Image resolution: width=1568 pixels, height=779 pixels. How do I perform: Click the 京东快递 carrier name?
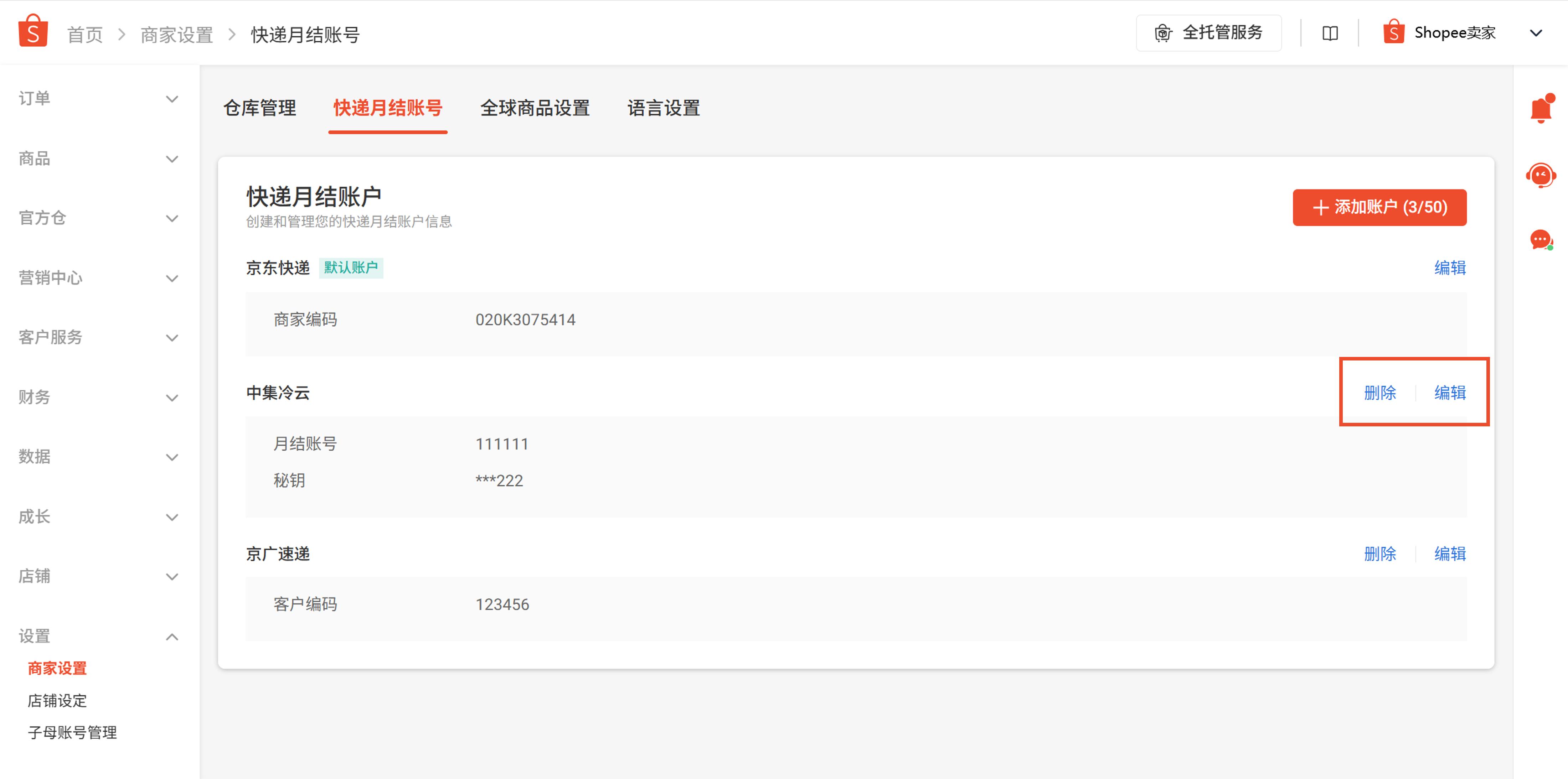[278, 268]
